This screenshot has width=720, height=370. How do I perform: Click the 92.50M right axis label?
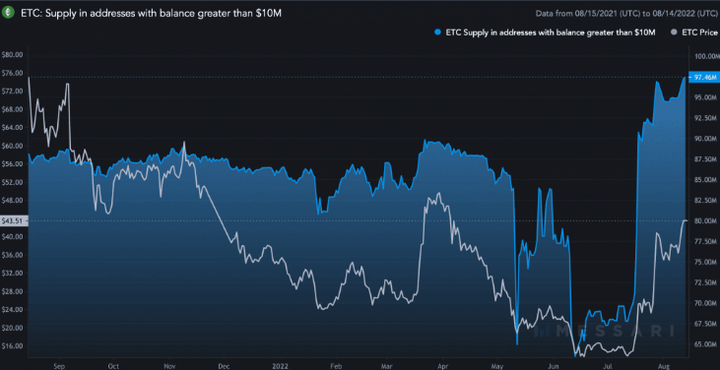pos(706,118)
